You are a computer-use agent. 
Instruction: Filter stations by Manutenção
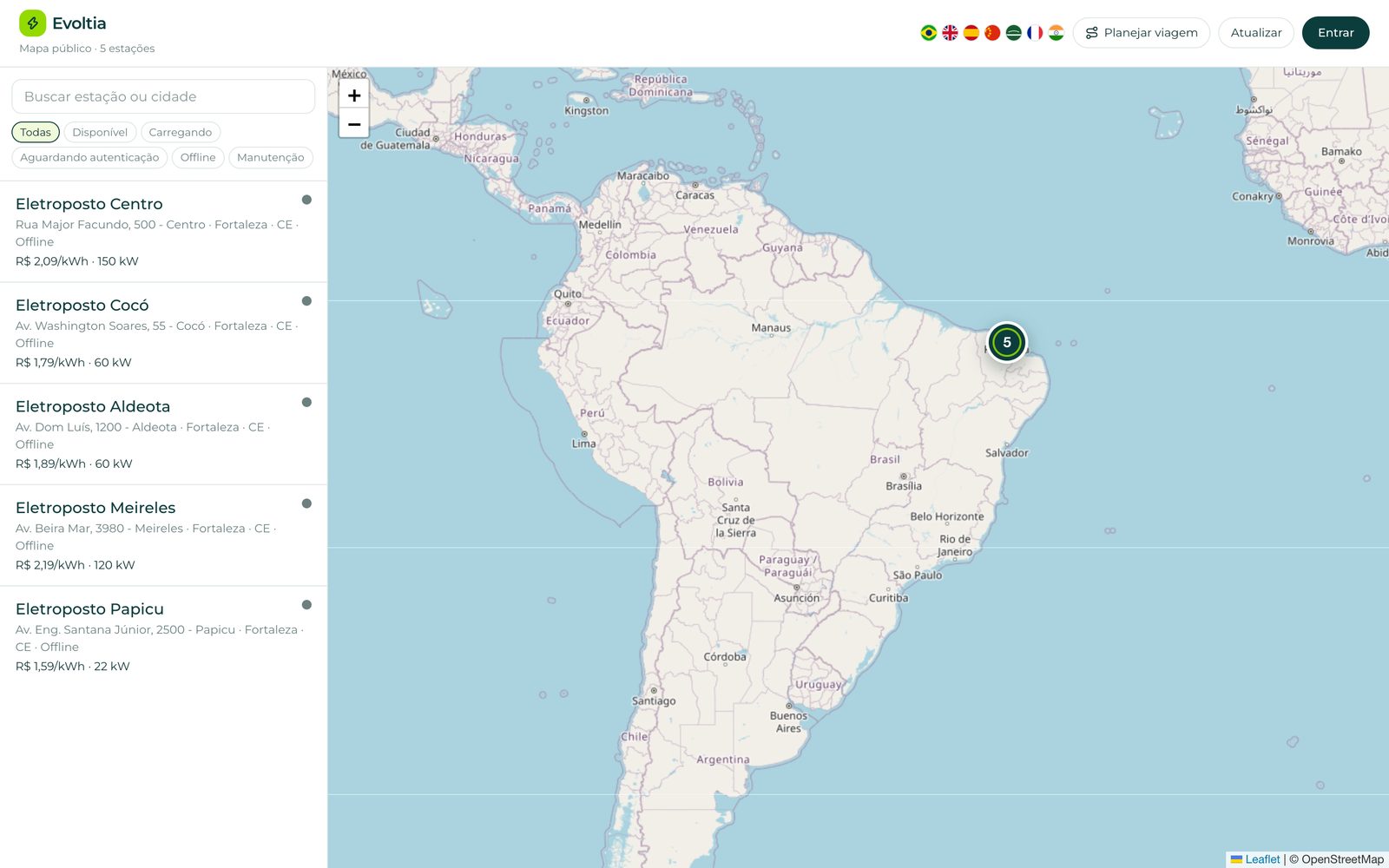[271, 157]
